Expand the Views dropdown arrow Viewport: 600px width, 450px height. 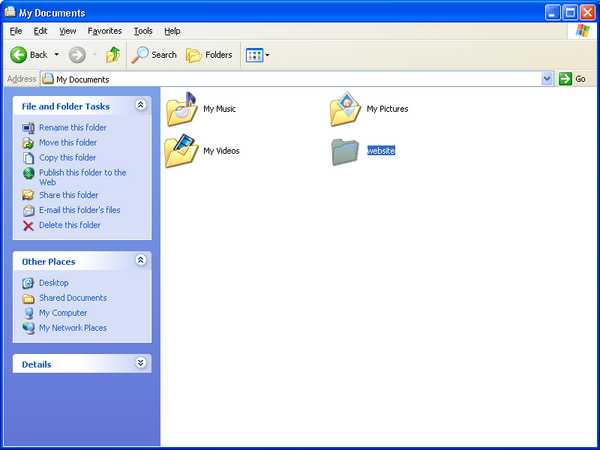(267, 55)
